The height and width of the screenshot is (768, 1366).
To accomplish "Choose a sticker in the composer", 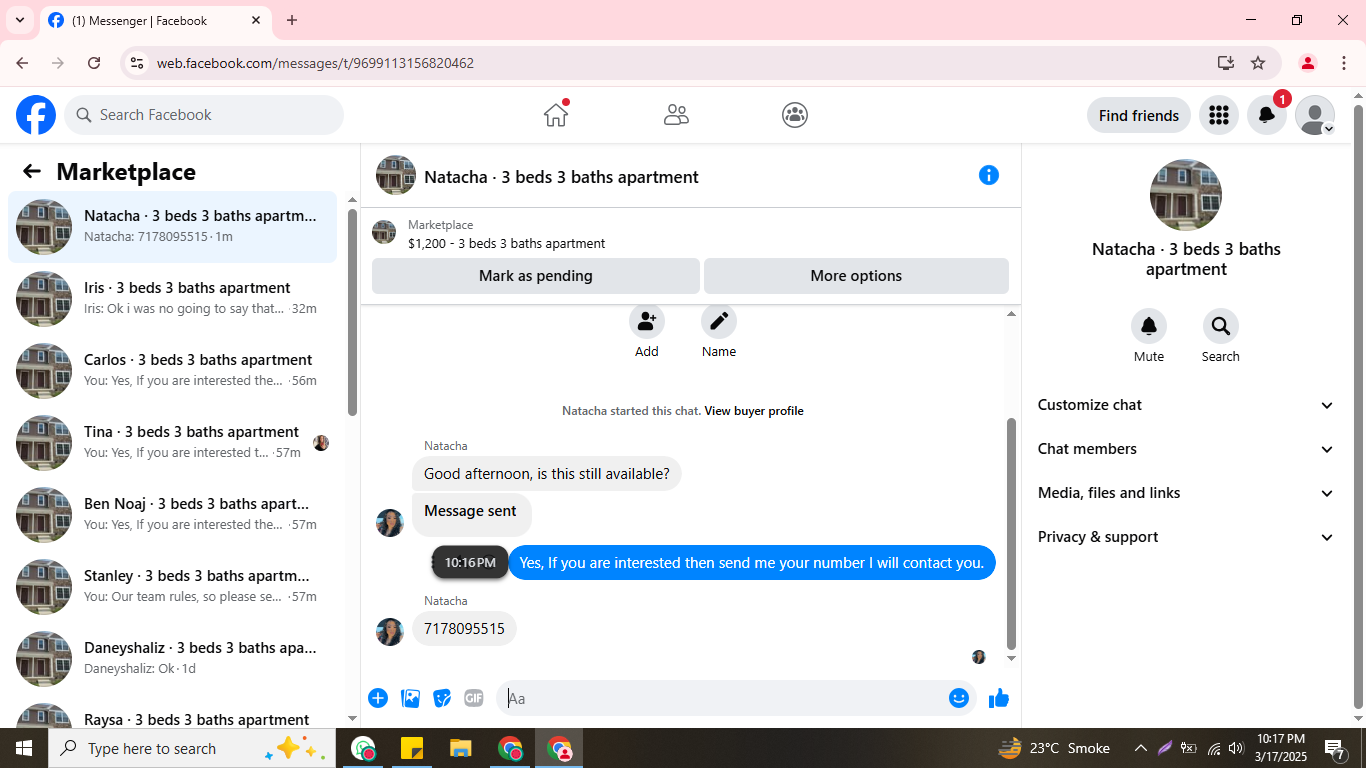I will (442, 698).
